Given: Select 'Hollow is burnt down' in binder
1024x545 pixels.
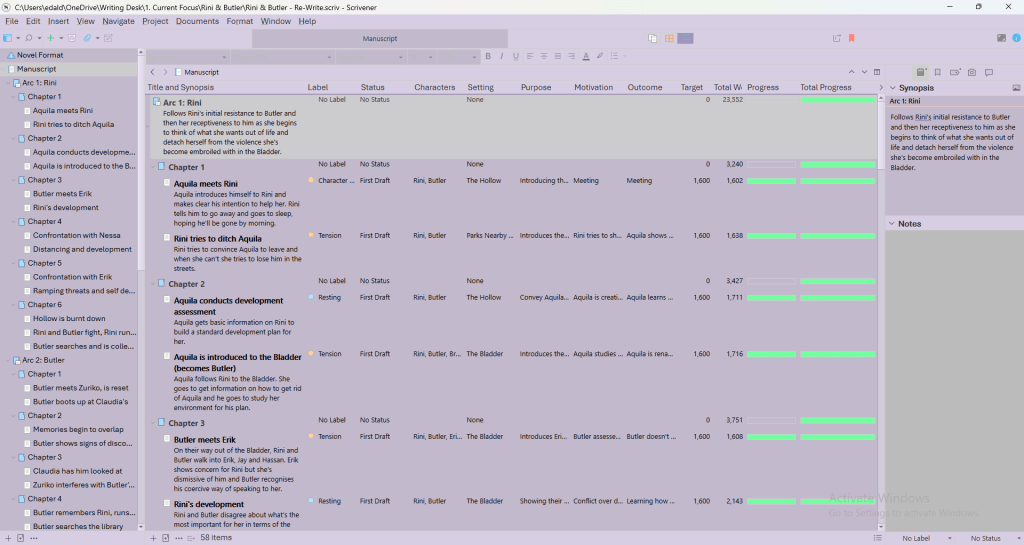Looking at the screenshot, I should [x=69, y=318].
